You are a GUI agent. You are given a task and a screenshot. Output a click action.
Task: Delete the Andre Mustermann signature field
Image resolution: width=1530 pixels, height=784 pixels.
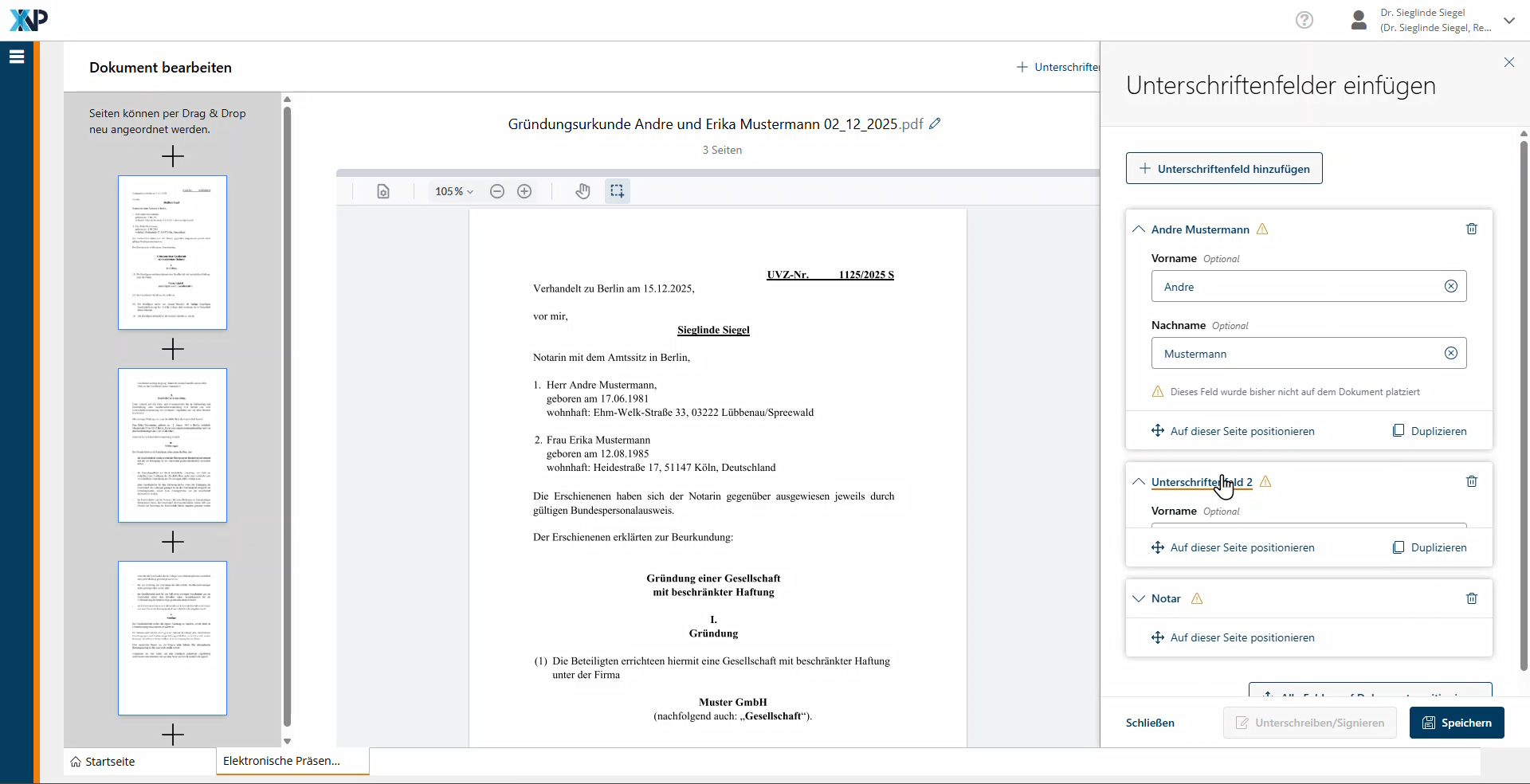[x=1471, y=229]
